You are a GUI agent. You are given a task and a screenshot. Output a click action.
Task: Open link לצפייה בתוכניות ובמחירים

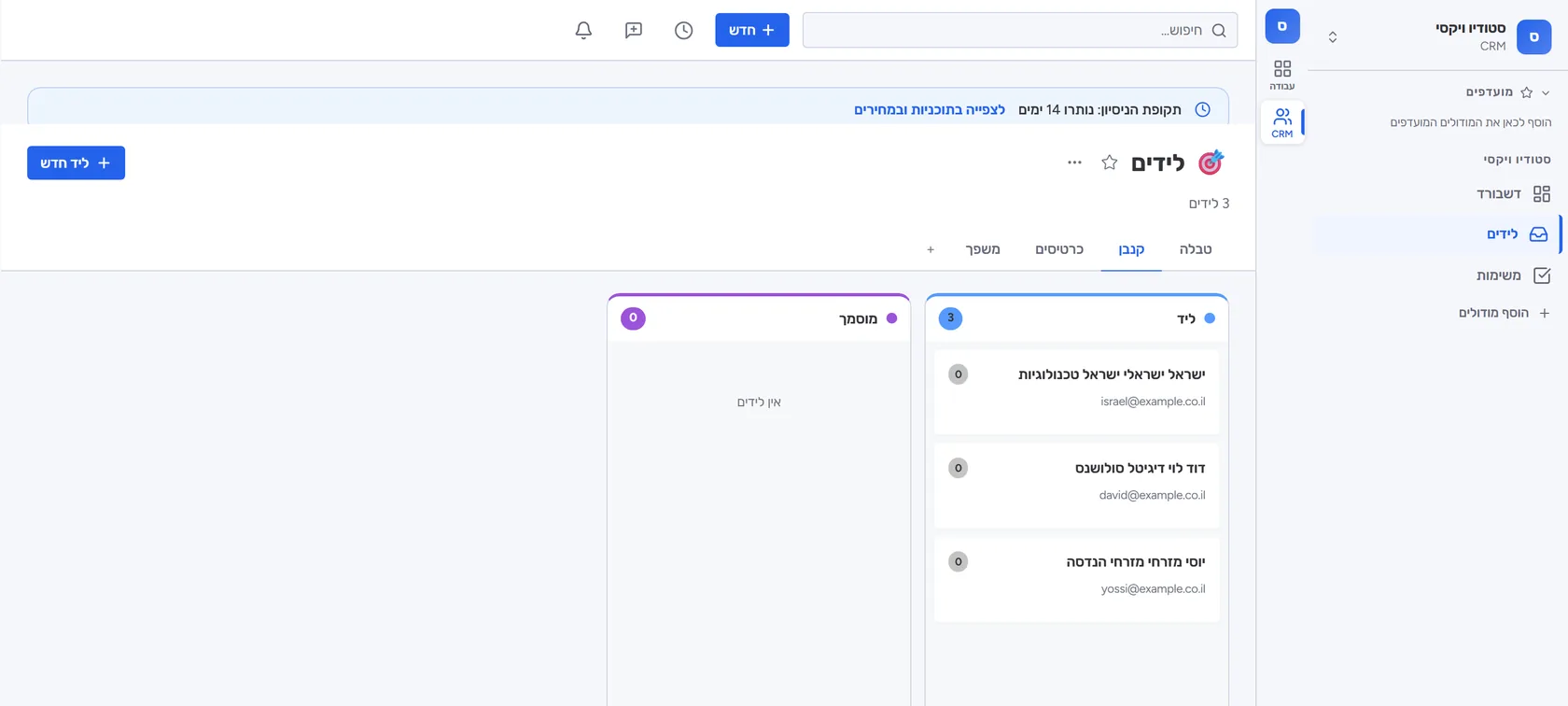tap(930, 109)
